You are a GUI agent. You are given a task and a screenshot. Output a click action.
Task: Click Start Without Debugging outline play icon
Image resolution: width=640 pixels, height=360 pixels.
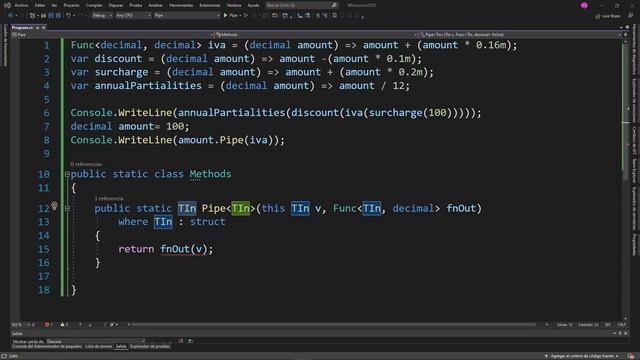pyautogui.click(x=246, y=16)
